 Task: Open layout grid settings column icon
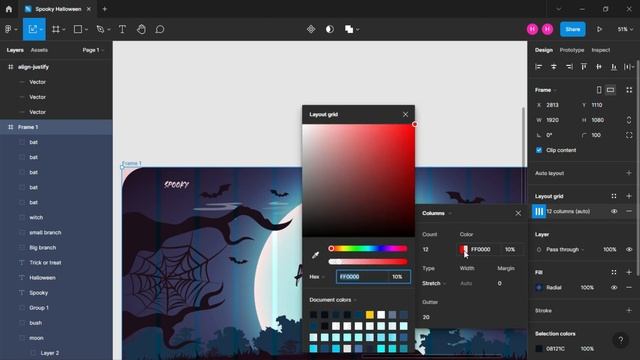point(539,211)
